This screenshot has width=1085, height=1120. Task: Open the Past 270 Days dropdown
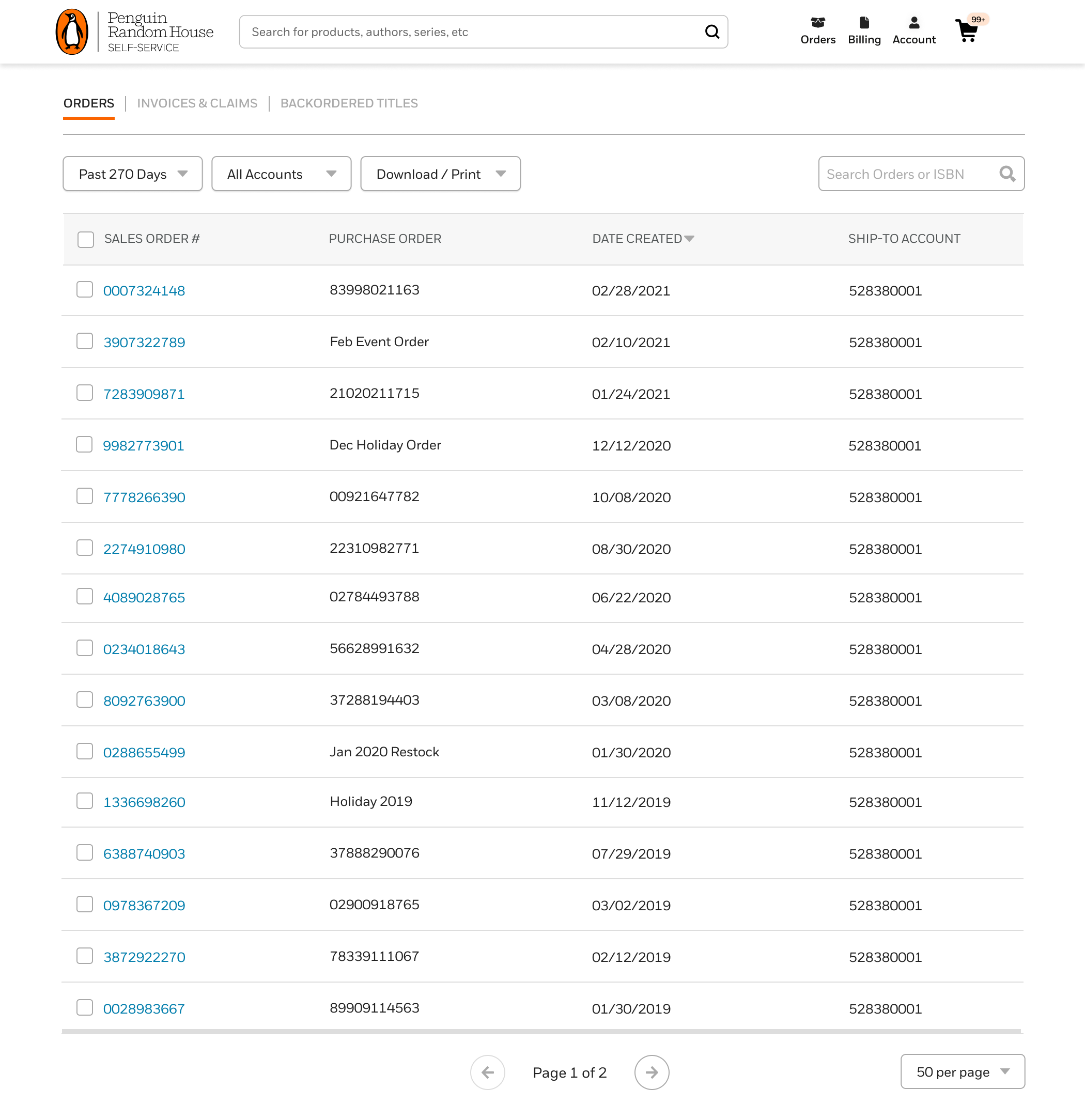133,174
